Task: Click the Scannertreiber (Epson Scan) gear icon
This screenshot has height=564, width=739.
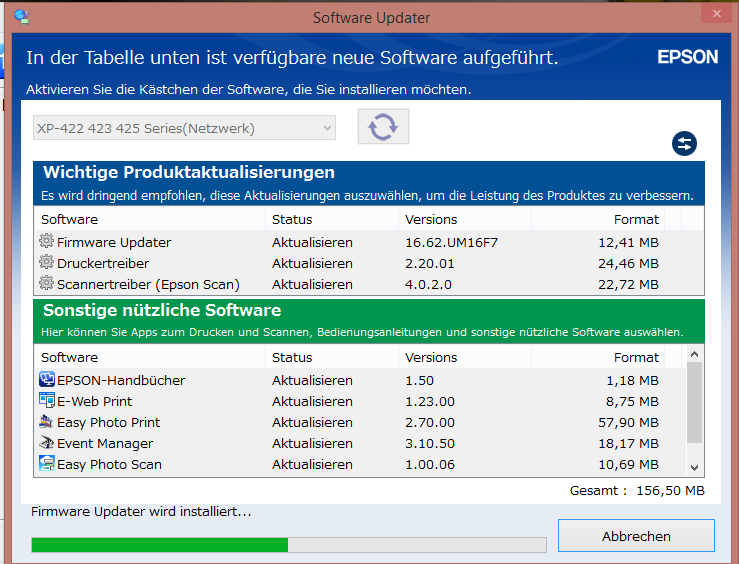Action: click(47, 284)
